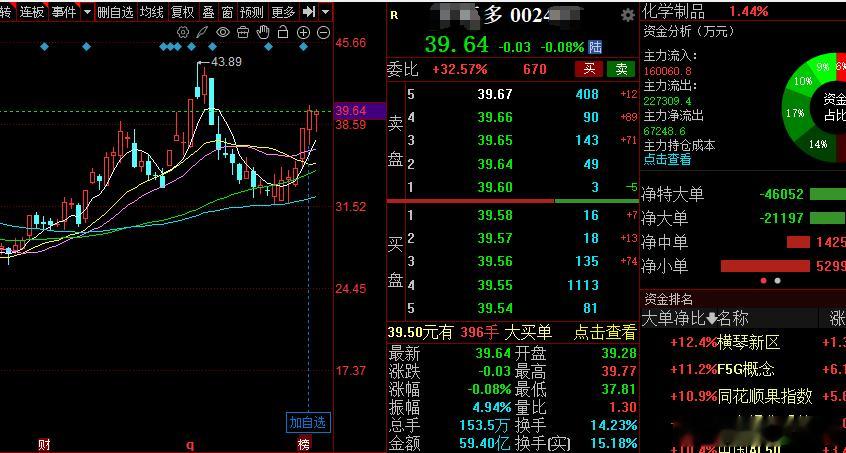Click the 换手 14.23% value
Image resolution: width=846 pixels, height=453 pixels.
tap(614, 425)
